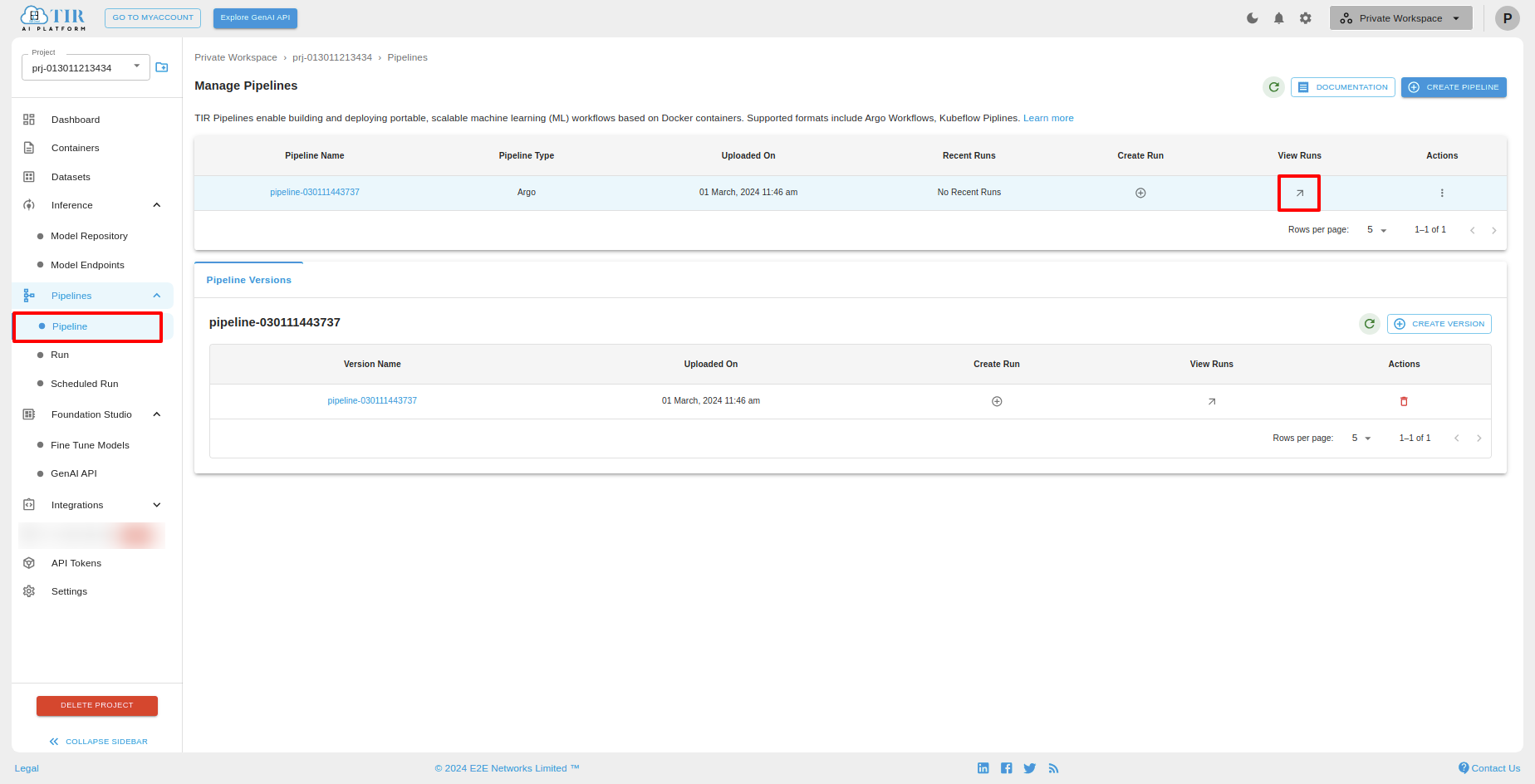Click prj-013011213434 breadcrumb
Screen dimensions: 1535x784
(332, 57)
